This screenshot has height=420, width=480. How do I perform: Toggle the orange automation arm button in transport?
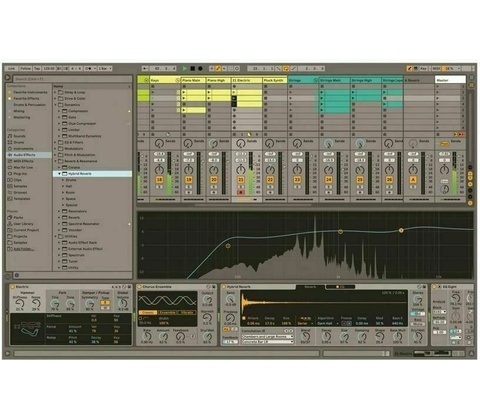point(218,68)
